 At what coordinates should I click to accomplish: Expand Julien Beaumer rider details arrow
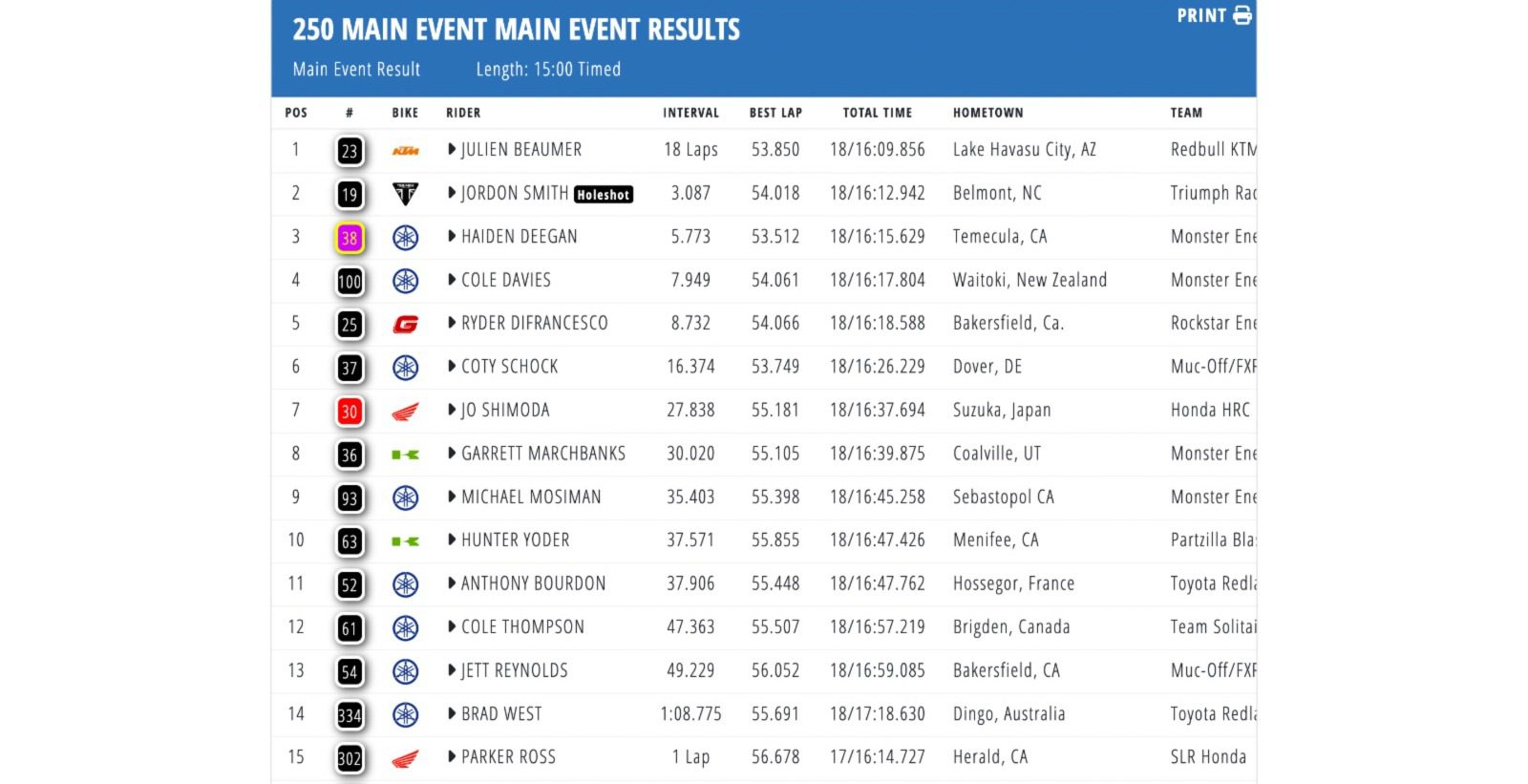tap(452, 150)
